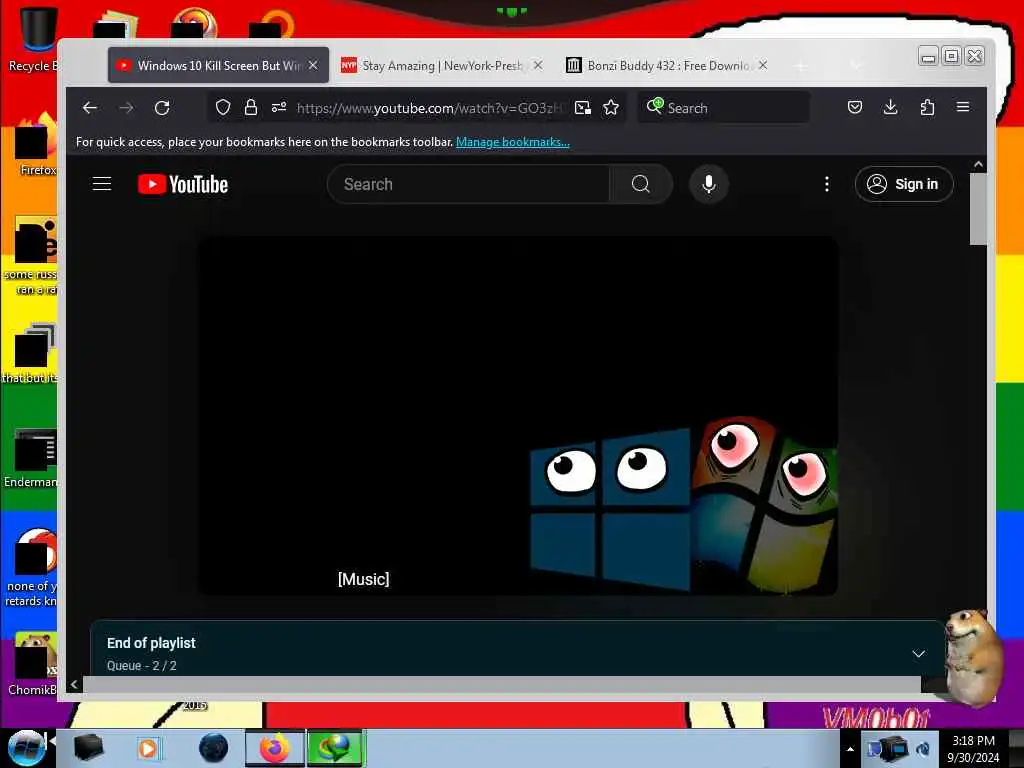
Task: Open the Firefox extensions menu
Action: click(927, 108)
